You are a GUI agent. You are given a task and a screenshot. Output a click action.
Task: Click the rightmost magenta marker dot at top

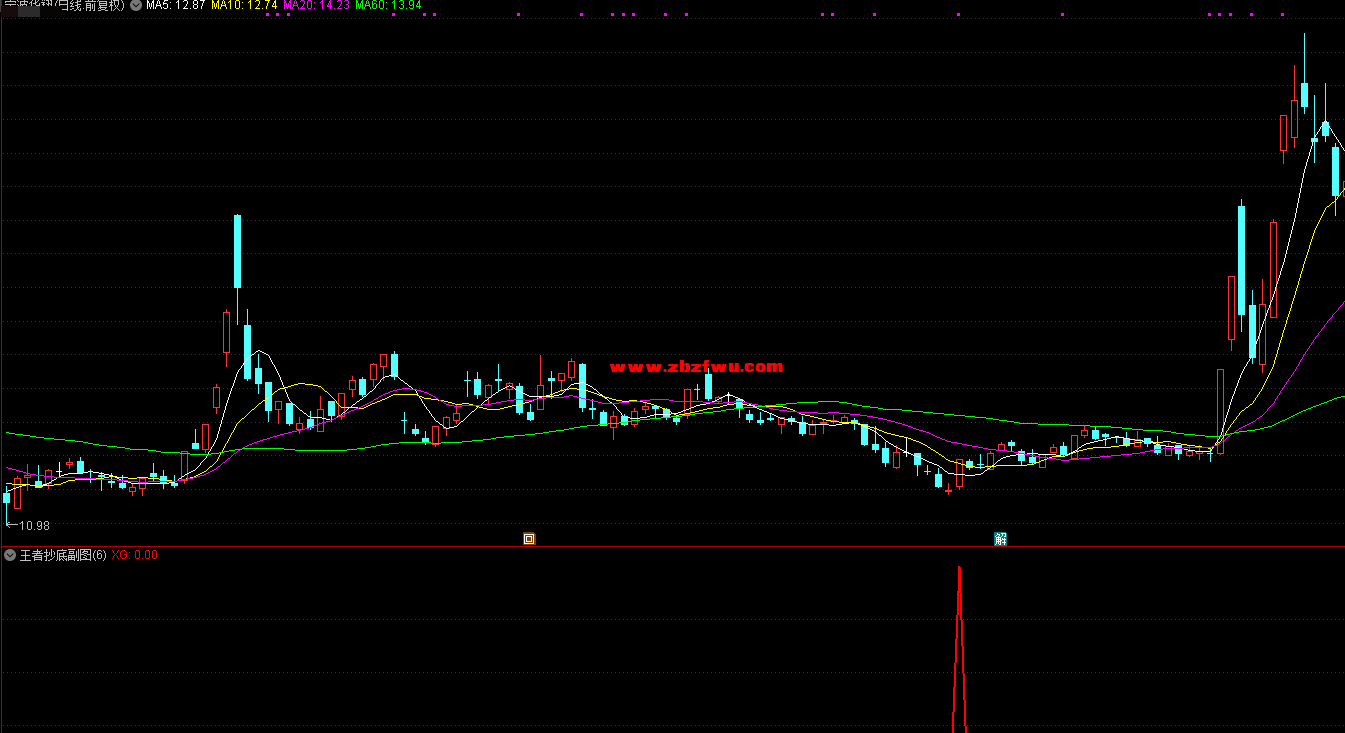tap(1282, 15)
